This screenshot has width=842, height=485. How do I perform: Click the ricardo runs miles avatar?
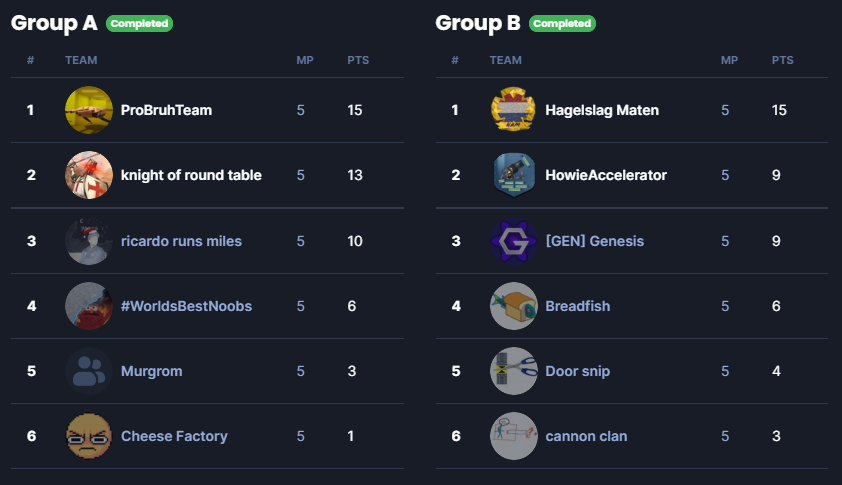pos(89,241)
